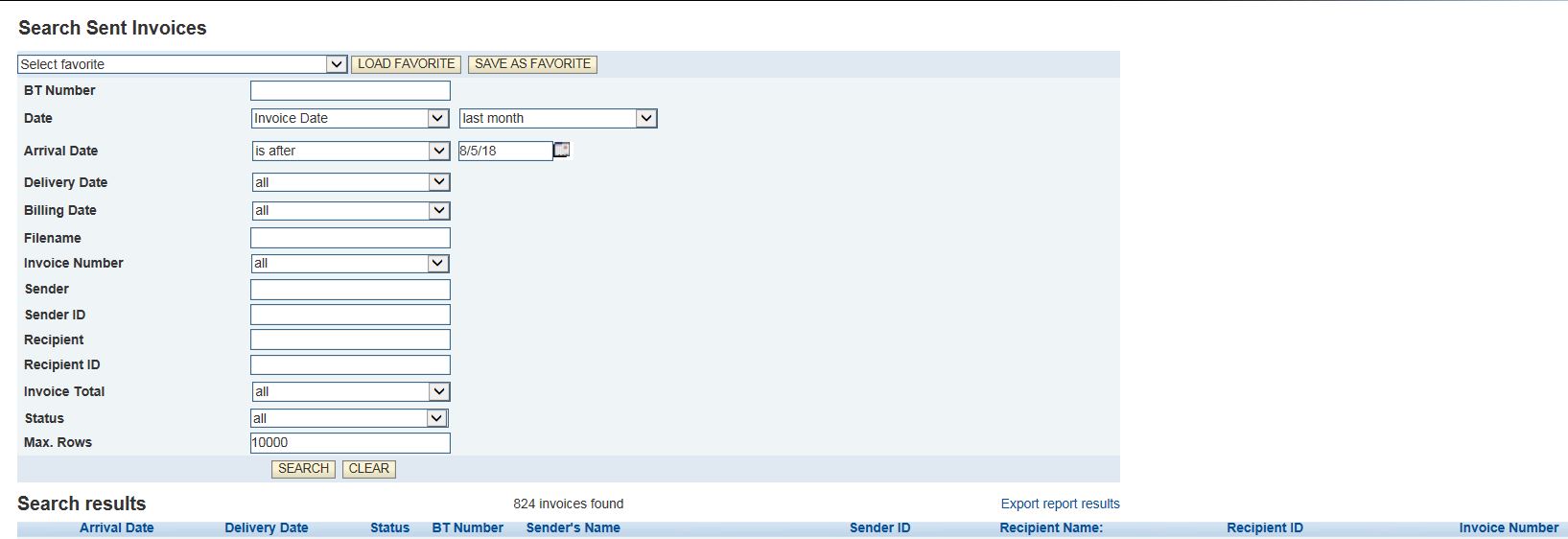The width and height of the screenshot is (1568, 539).
Task: Open the Status dropdown
Action: point(349,418)
